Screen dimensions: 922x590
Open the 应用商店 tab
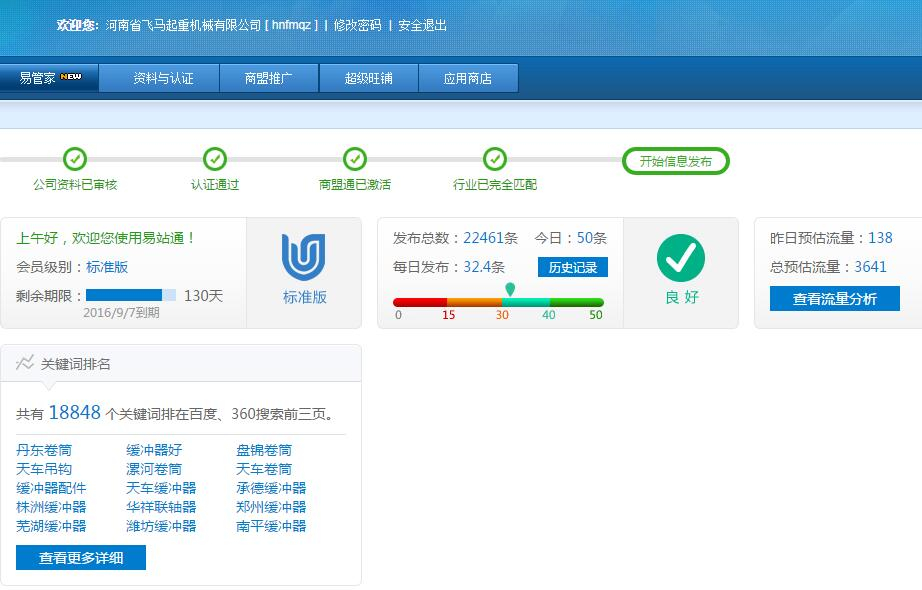468,78
